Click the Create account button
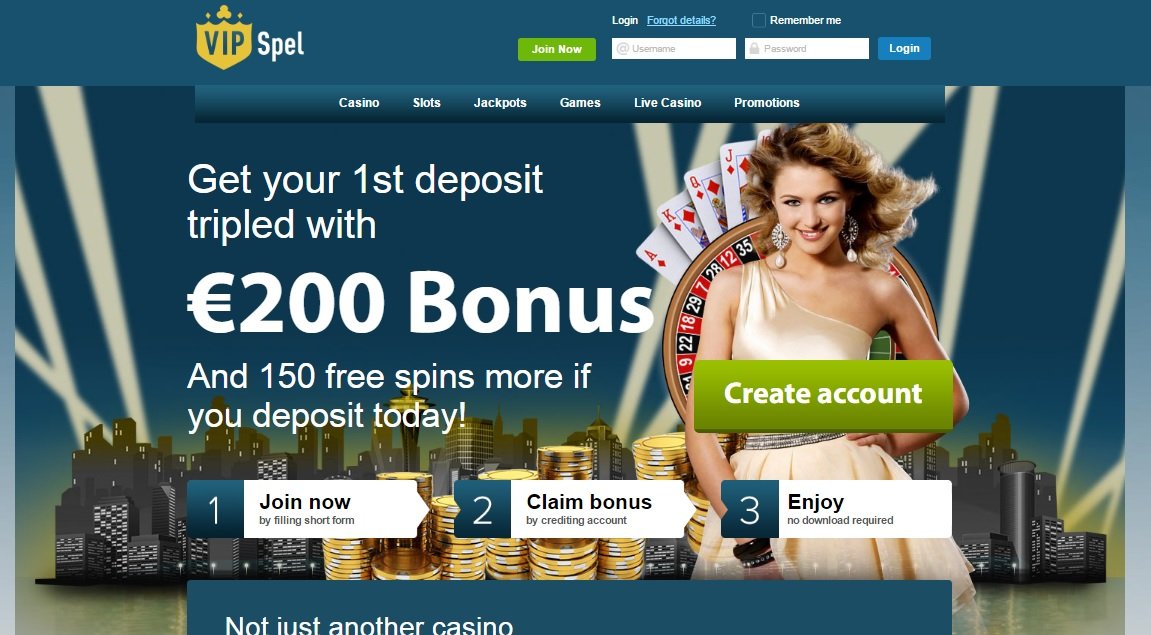The height and width of the screenshot is (635, 1151). click(x=823, y=394)
